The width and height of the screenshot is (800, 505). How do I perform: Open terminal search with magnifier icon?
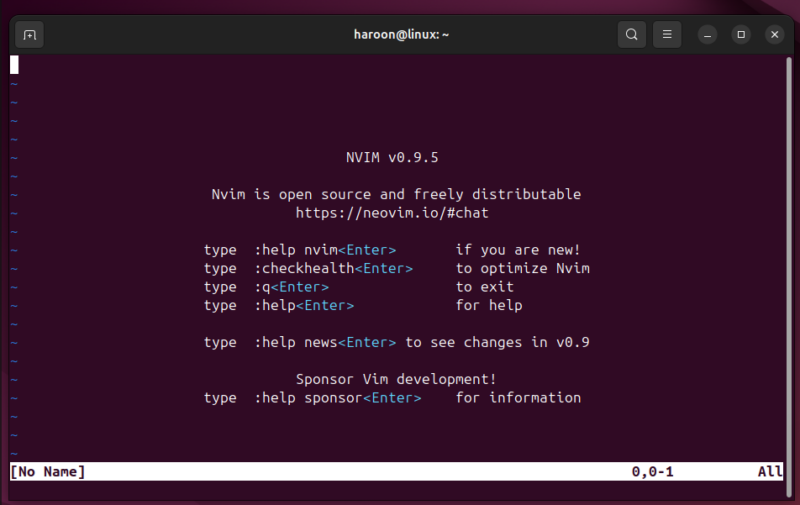pyautogui.click(x=632, y=35)
